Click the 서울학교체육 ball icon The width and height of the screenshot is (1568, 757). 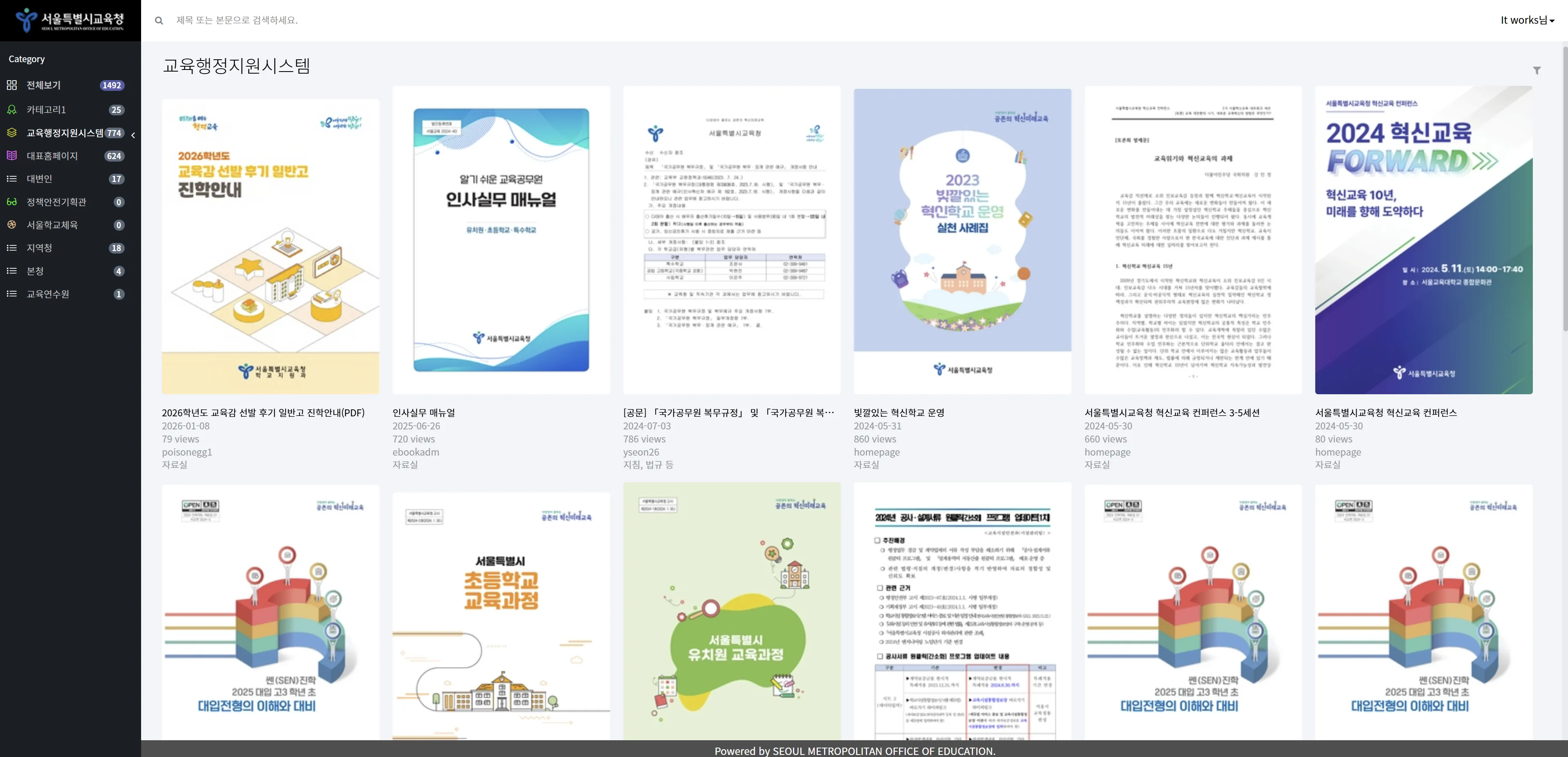pos(11,225)
